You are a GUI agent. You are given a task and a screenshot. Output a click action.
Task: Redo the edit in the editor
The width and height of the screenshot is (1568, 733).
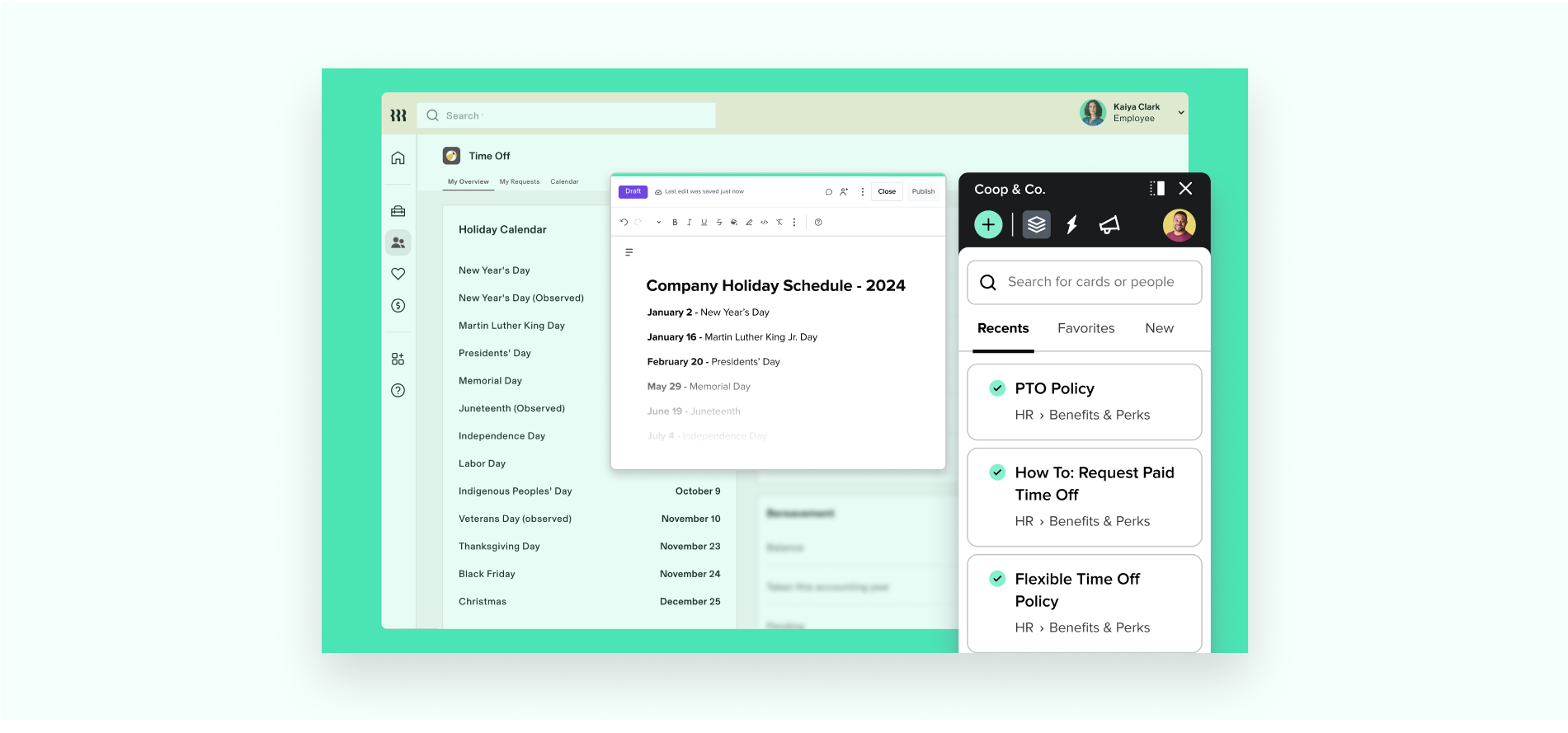[638, 222]
